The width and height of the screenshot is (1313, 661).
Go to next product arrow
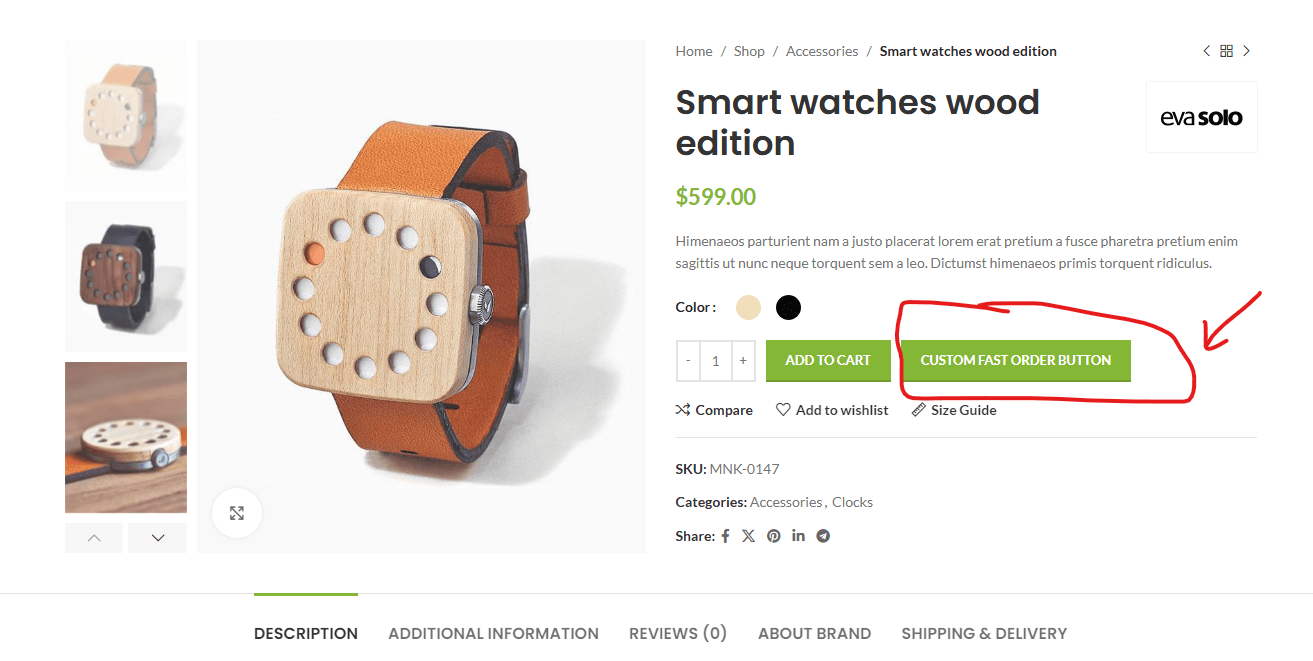point(1246,51)
